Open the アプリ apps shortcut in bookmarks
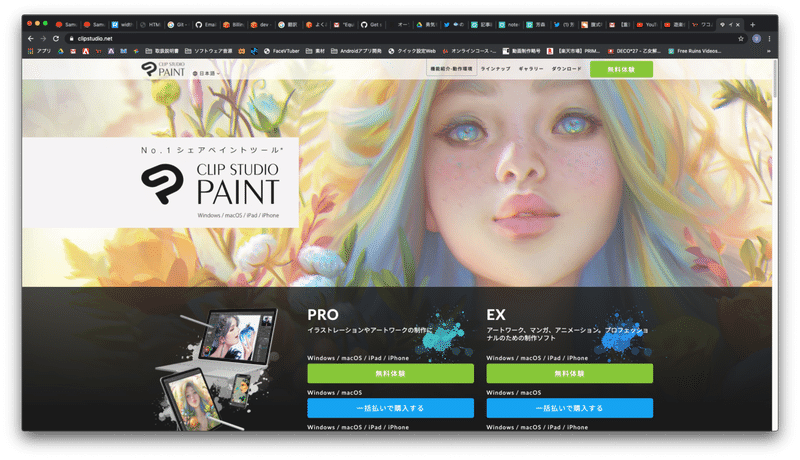Image resolution: width=800 pixels, height=460 pixels. pyautogui.click(x=40, y=51)
